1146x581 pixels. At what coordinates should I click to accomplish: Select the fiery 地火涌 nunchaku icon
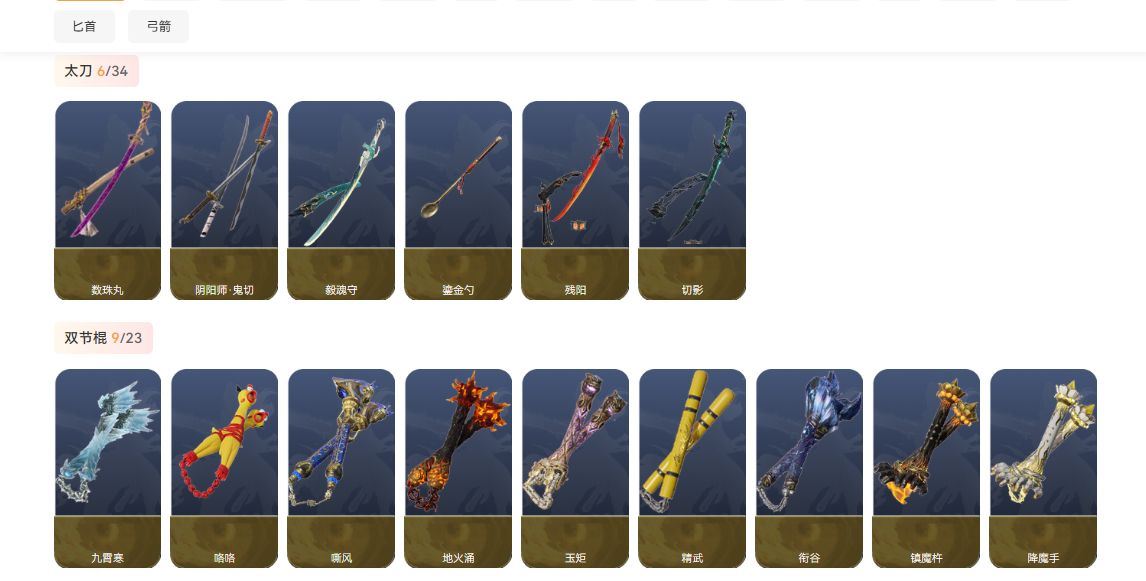[x=458, y=468]
